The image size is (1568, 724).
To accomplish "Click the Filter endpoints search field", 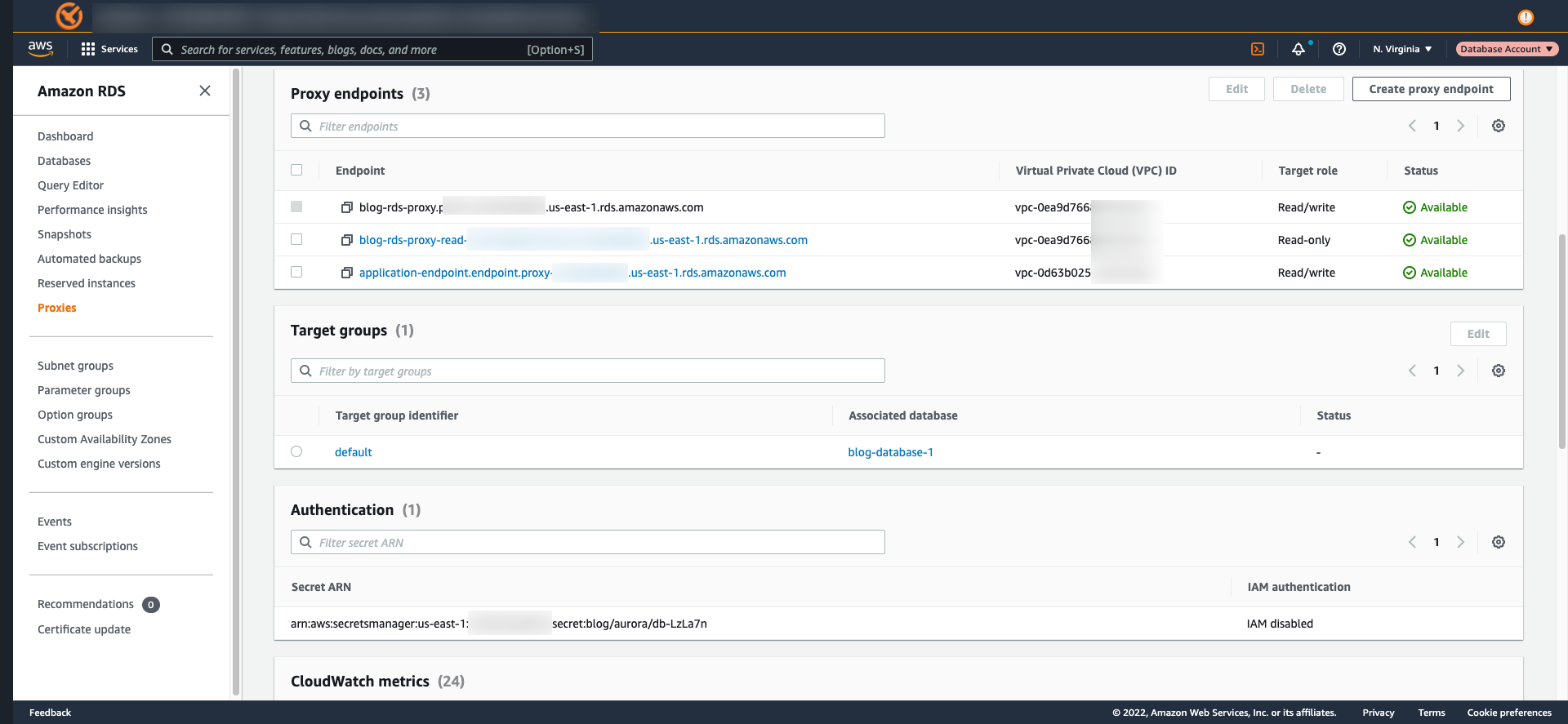I will (588, 126).
